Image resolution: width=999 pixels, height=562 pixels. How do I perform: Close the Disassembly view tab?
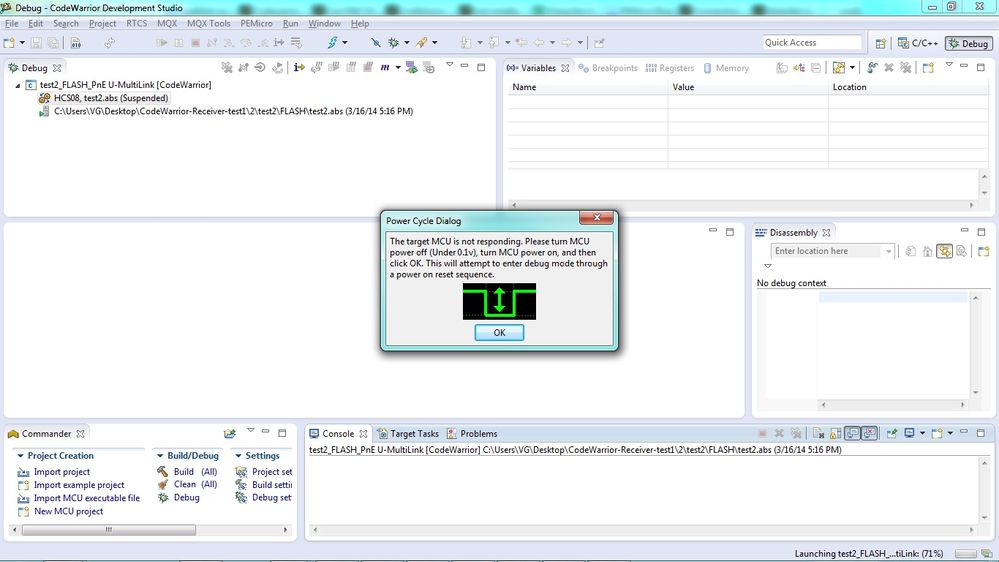click(x=826, y=233)
